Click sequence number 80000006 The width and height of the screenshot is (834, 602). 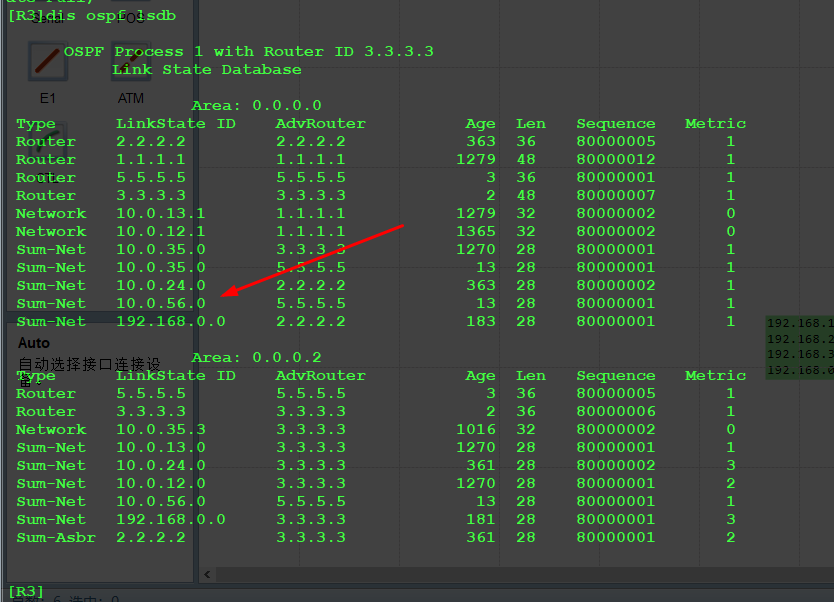tap(616, 411)
